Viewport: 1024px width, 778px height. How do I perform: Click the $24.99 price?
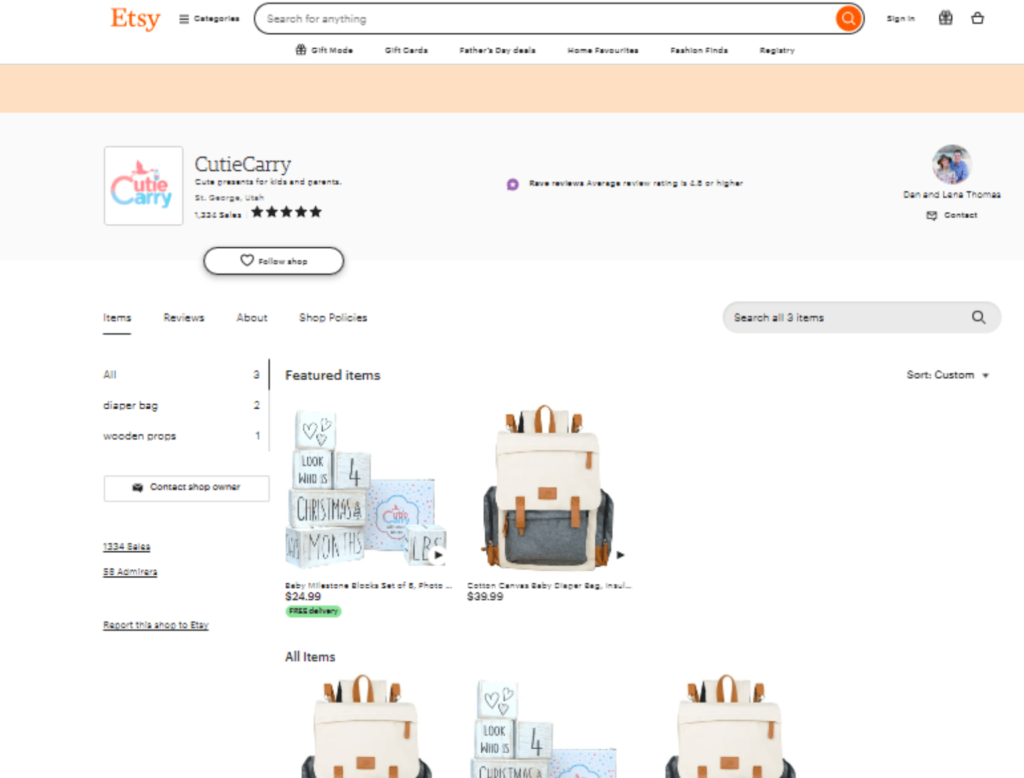coord(303,596)
